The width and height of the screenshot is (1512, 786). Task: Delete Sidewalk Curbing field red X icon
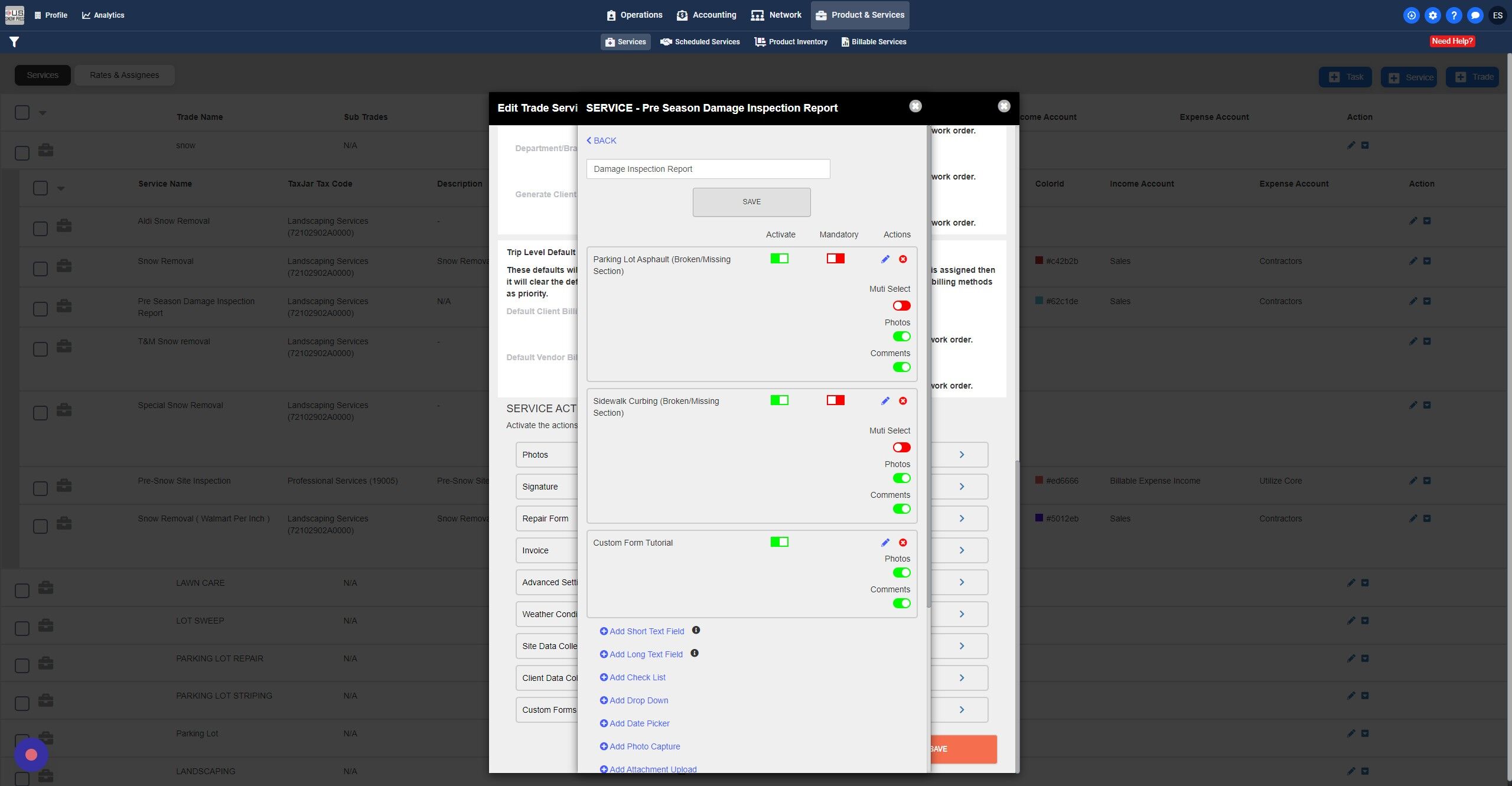tap(903, 401)
